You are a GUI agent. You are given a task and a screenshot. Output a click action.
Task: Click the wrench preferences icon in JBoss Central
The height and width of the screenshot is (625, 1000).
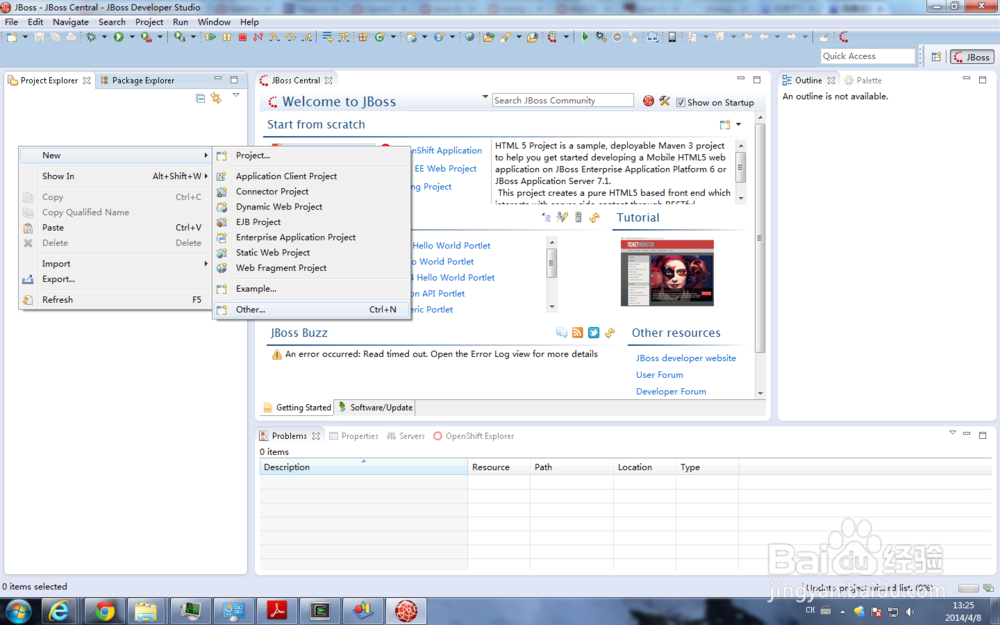click(665, 101)
